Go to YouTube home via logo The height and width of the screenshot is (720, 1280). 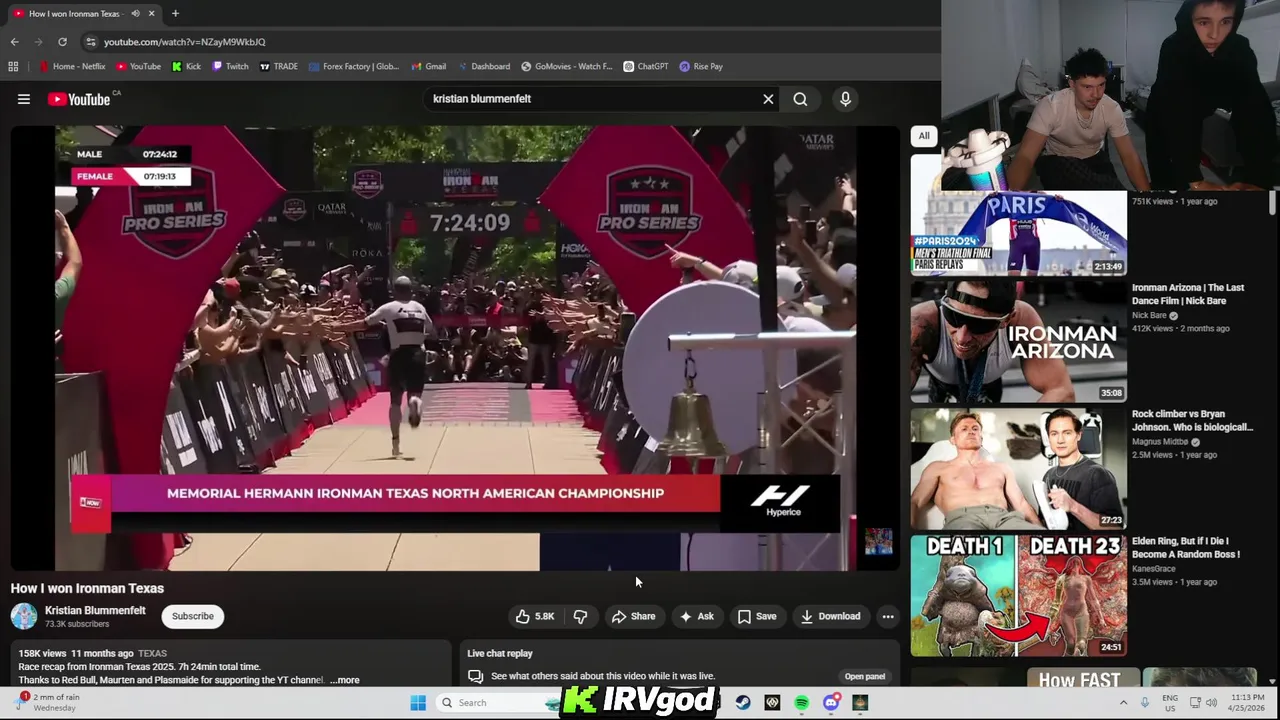[x=79, y=99]
